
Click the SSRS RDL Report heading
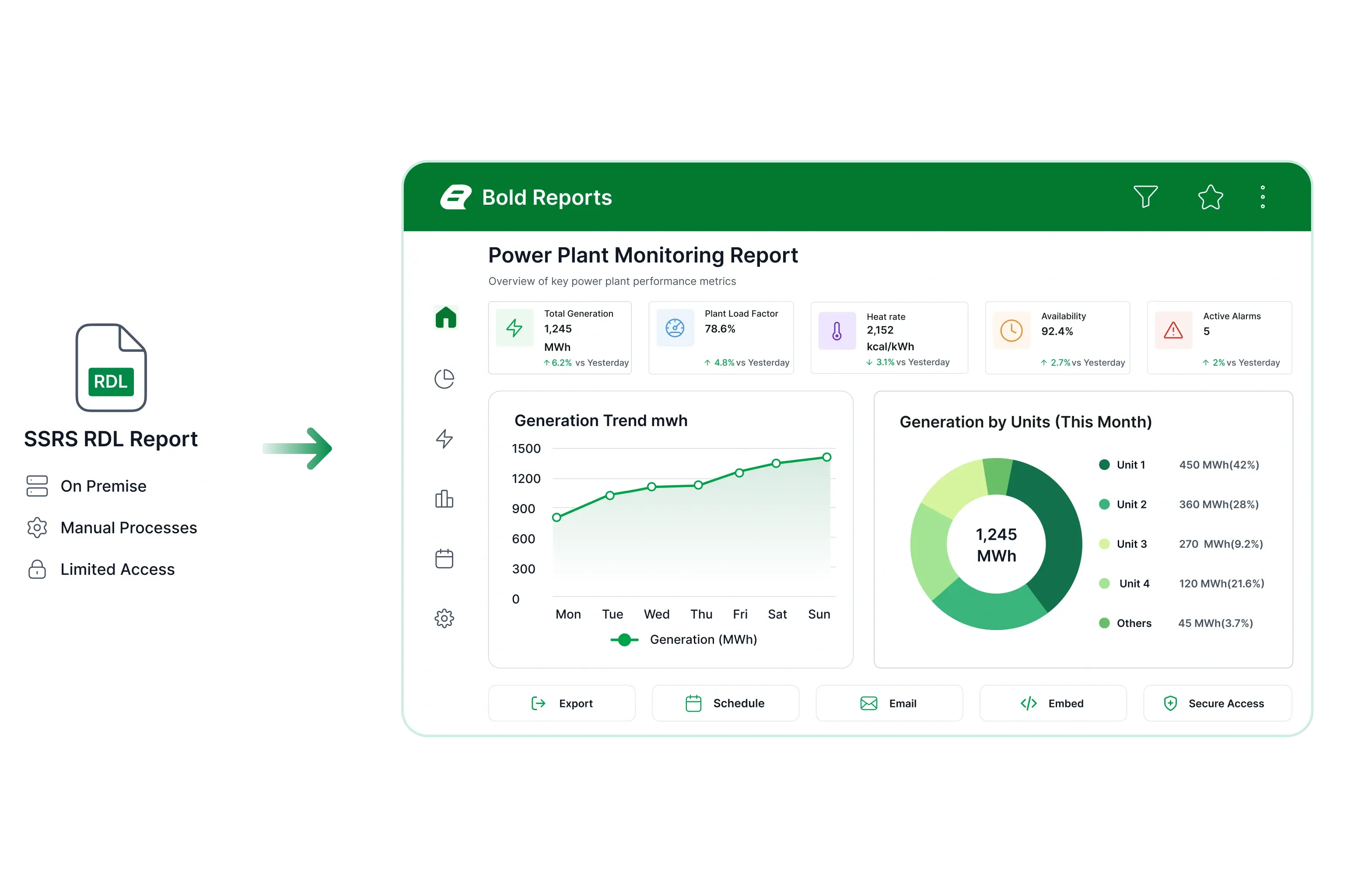(x=111, y=439)
